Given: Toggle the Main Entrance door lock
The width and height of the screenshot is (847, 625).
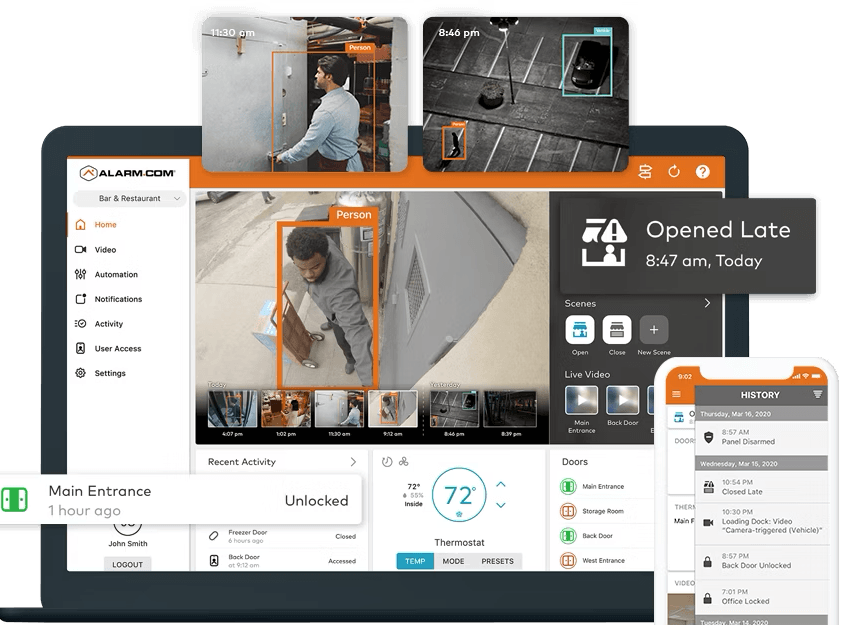Looking at the screenshot, I should click(568, 487).
